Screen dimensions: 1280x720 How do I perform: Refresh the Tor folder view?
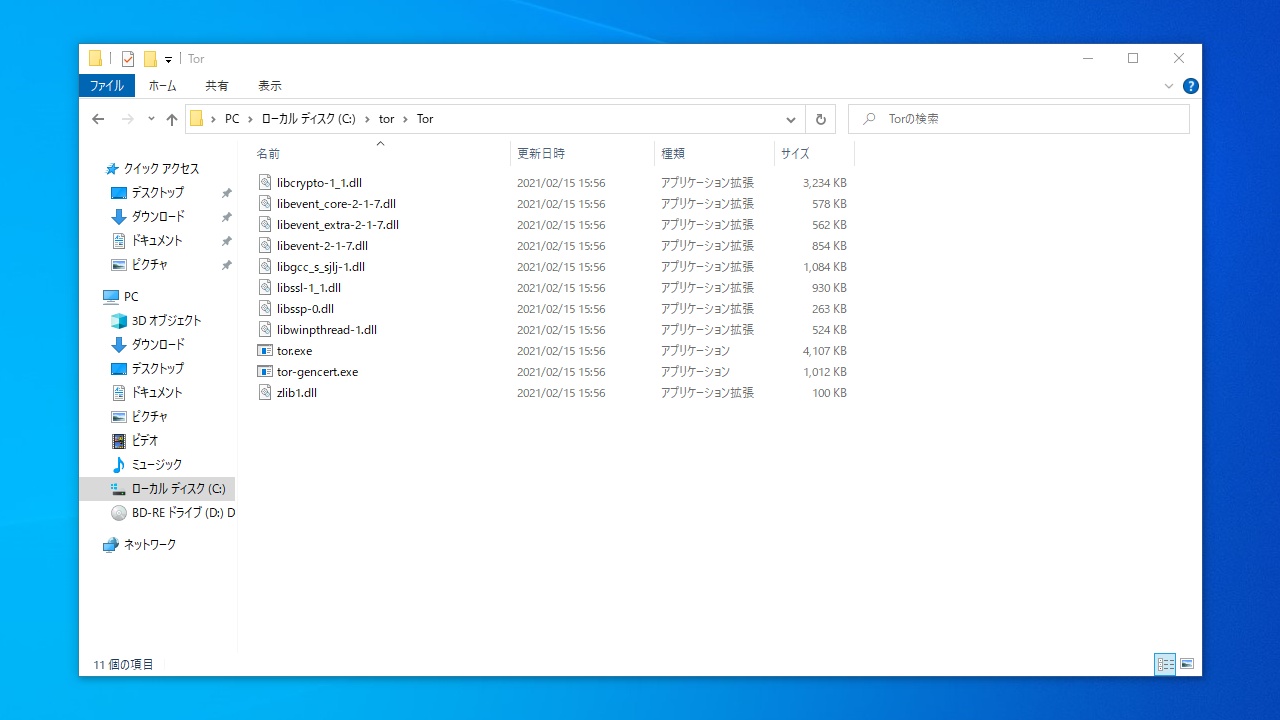click(821, 119)
